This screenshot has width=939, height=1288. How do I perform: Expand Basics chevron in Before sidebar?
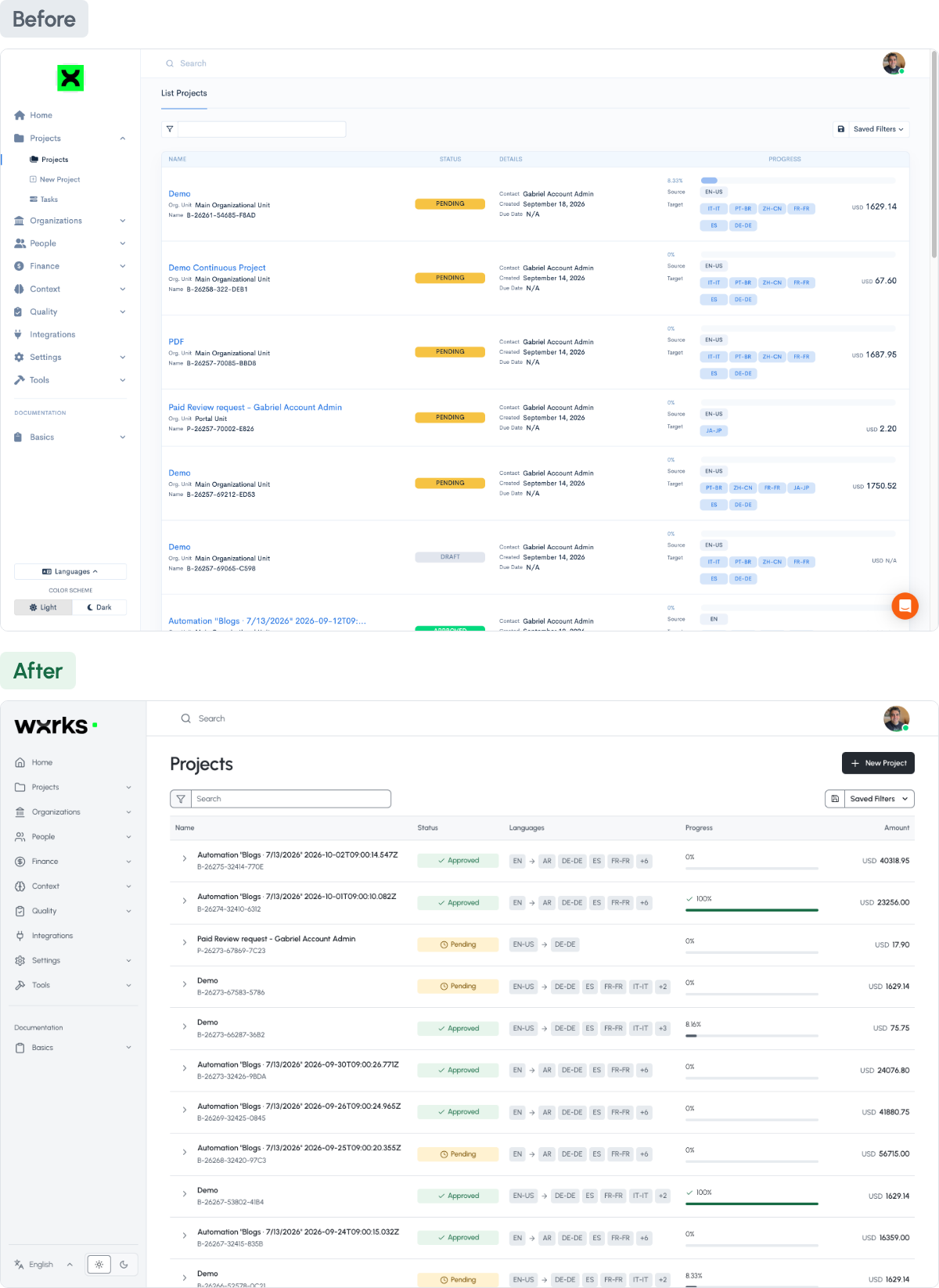122,437
